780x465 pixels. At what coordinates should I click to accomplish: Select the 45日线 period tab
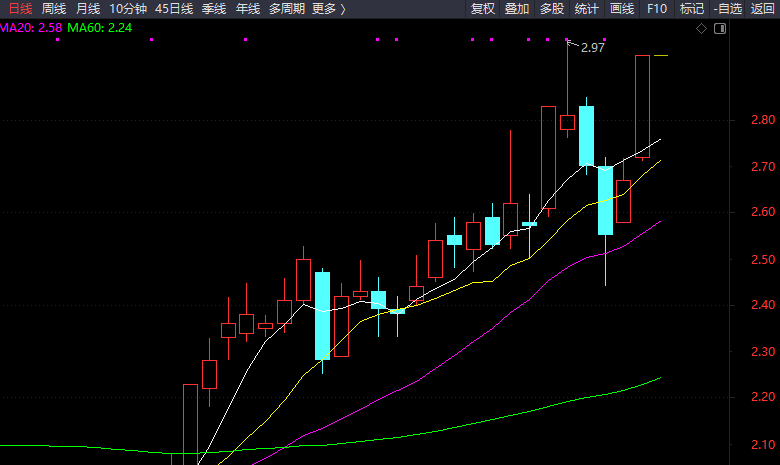[174, 9]
